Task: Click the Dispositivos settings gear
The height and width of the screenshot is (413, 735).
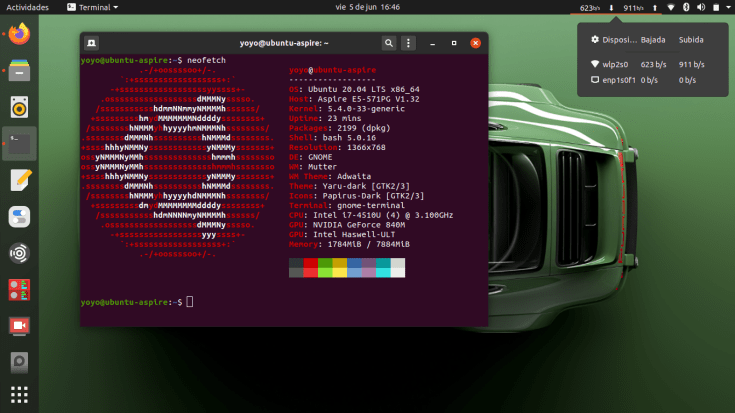Action: (595, 40)
